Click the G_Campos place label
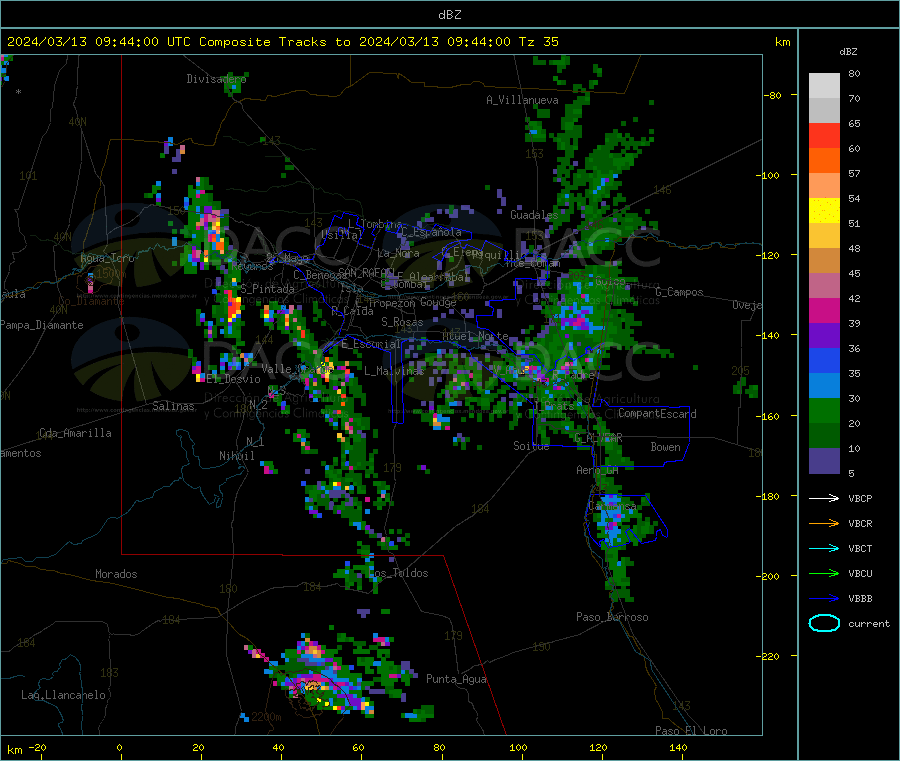 tap(679, 292)
